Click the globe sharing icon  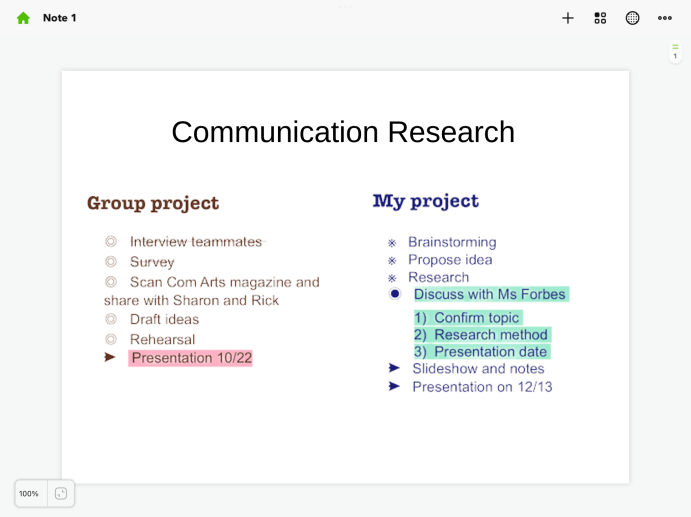[632, 18]
